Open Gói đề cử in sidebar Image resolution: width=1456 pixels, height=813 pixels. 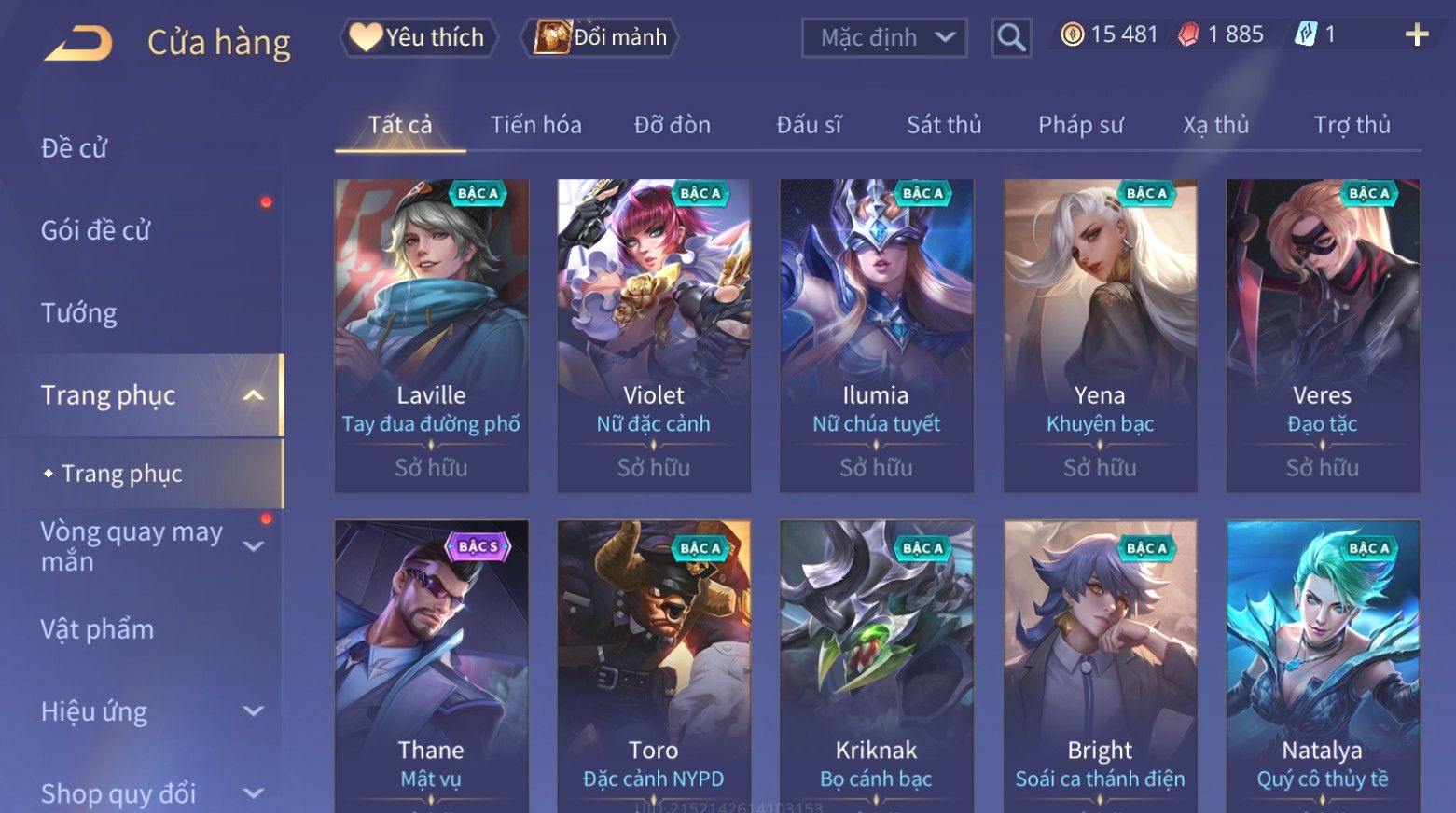pos(95,230)
